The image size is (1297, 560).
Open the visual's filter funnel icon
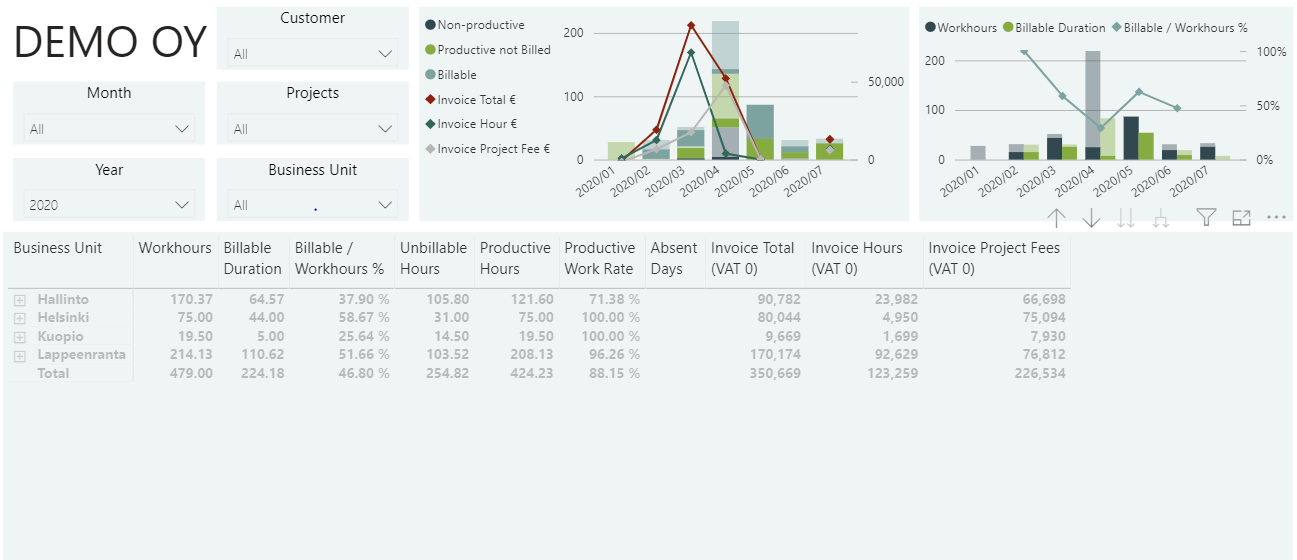pos(1207,217)
